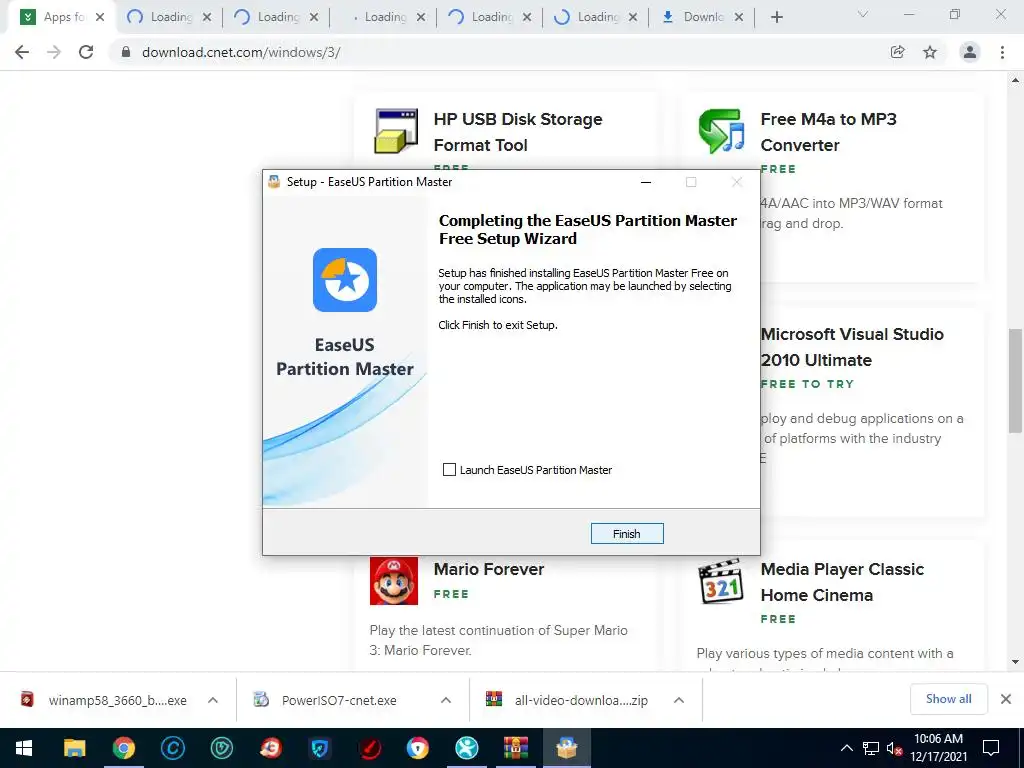Close the Downlo tab
Viewport: 1024px width, 768px height.
tap(739, 17)
